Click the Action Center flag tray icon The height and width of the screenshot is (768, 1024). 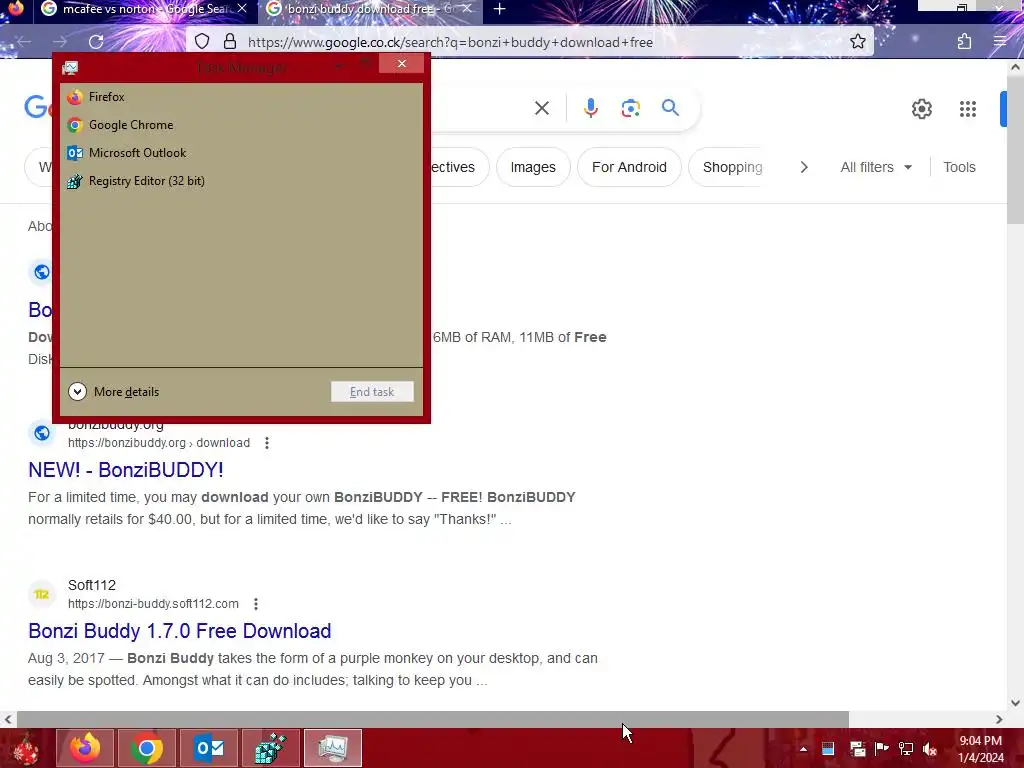point(881,749)
